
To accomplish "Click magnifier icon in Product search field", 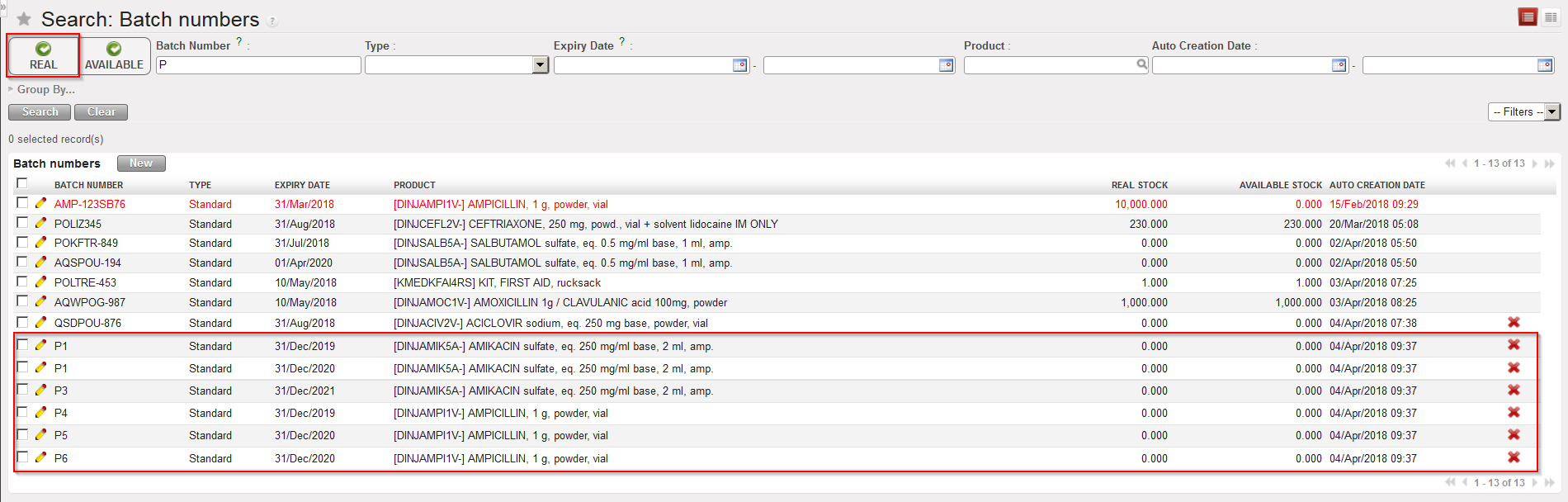I will pyautogui.click(x=1141, y=64).
